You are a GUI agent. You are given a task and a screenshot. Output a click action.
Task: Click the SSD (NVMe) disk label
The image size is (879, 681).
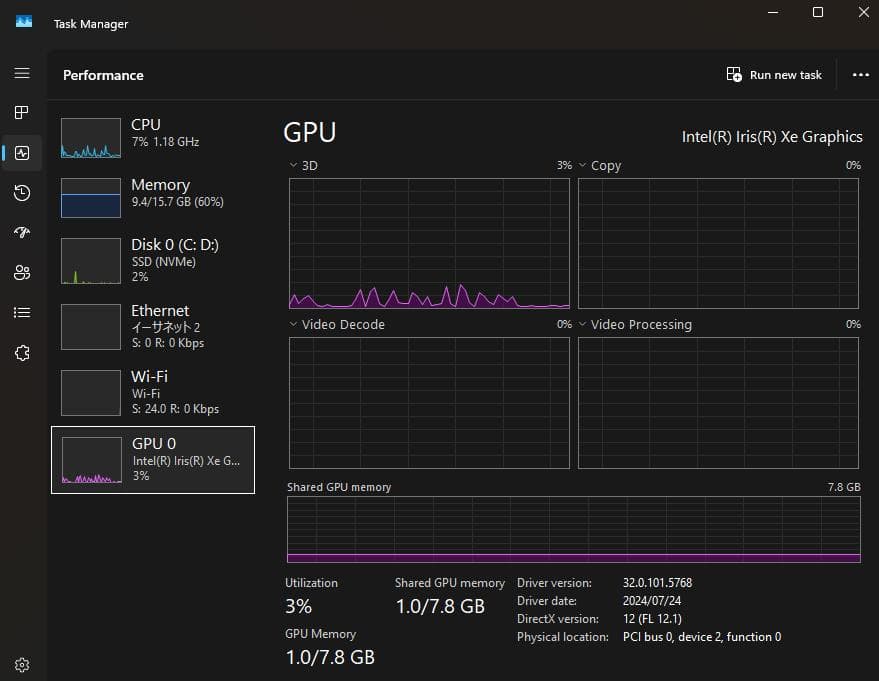[x=163, y=262]
